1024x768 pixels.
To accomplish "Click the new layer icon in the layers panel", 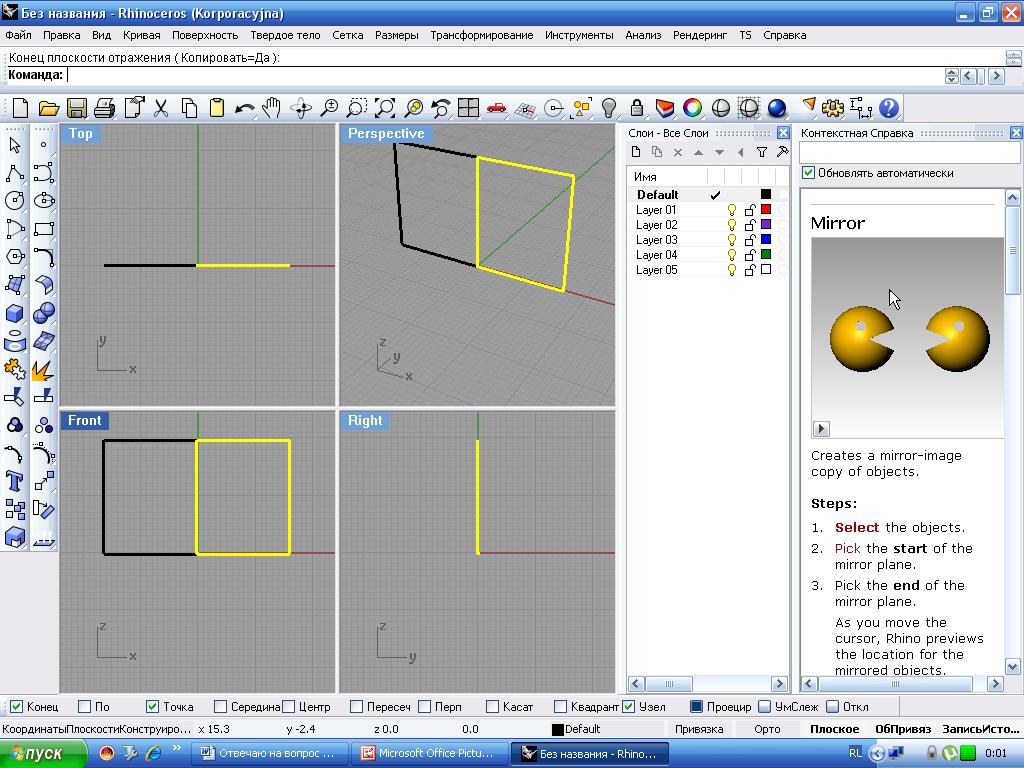I will 635,152.
